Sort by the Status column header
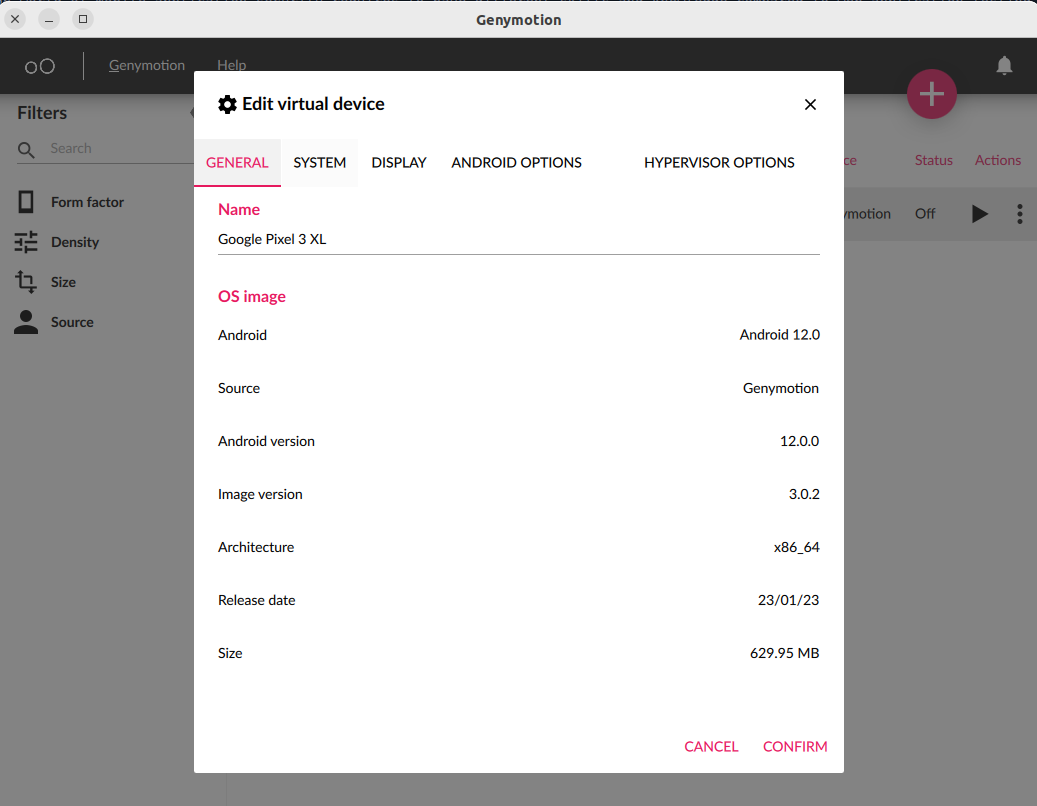Screen dimensions: 1037x806 (x=933, y=160)
